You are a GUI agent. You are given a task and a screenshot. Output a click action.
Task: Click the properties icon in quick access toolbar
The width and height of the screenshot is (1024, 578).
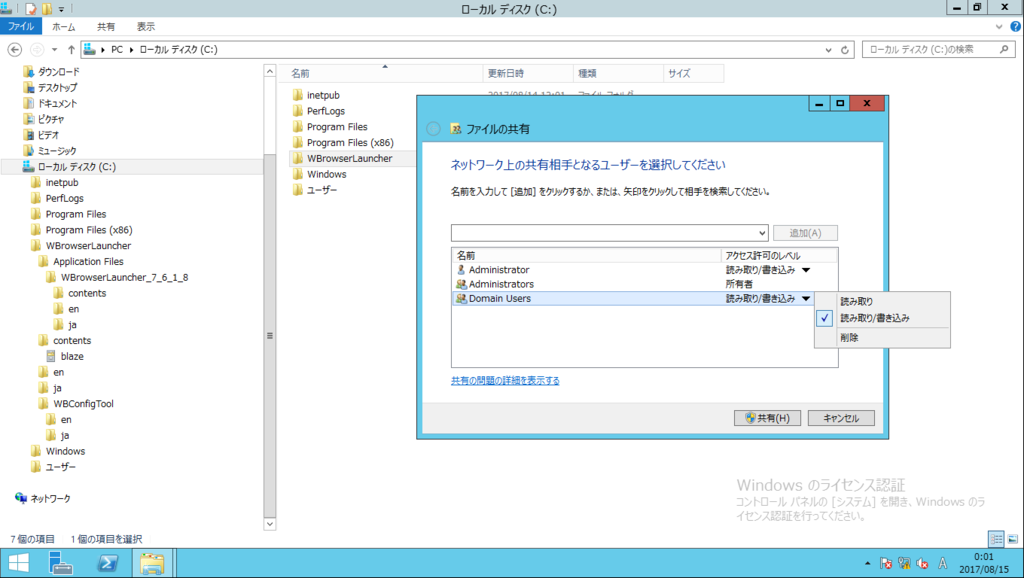pyautogui.click(x=31, y=9)
